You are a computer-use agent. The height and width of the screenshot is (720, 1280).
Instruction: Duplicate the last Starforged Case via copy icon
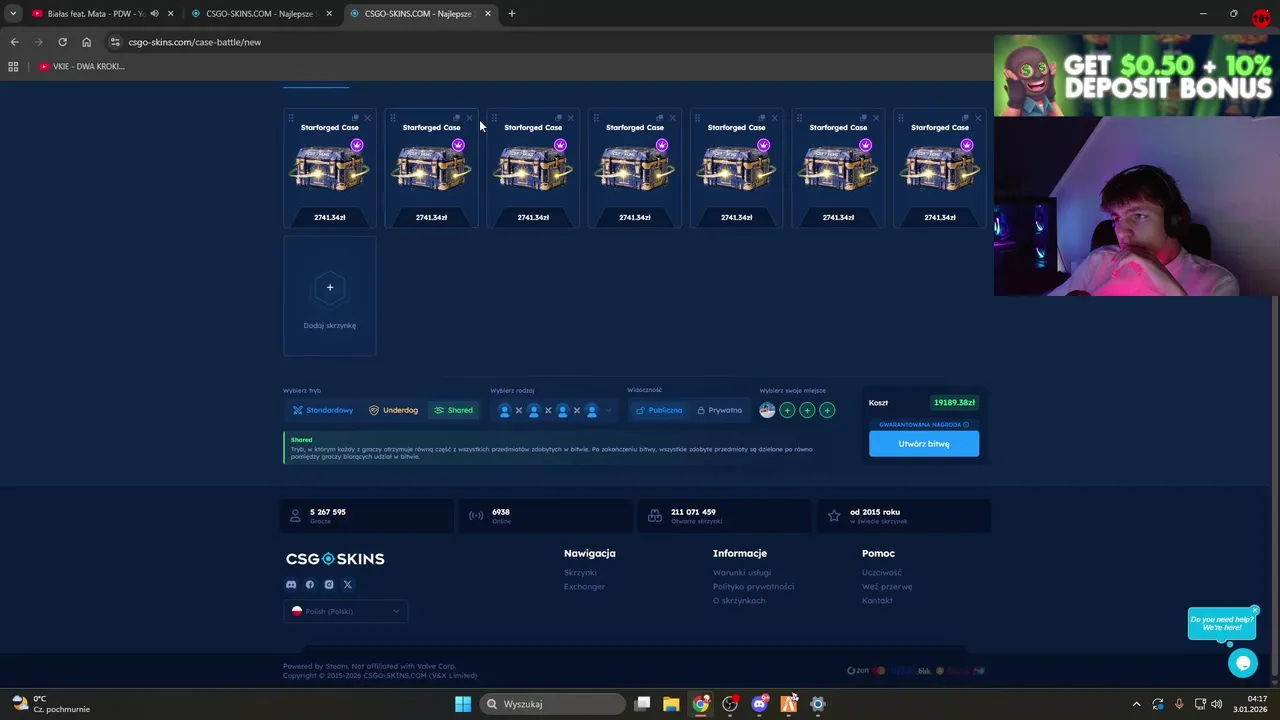(965, 118)
